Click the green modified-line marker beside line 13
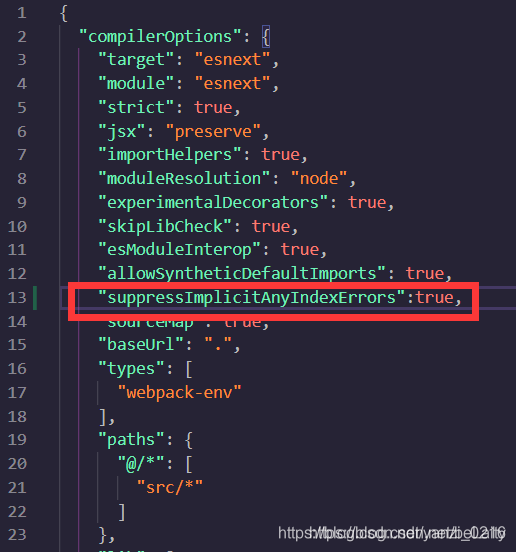 [35, 298]
